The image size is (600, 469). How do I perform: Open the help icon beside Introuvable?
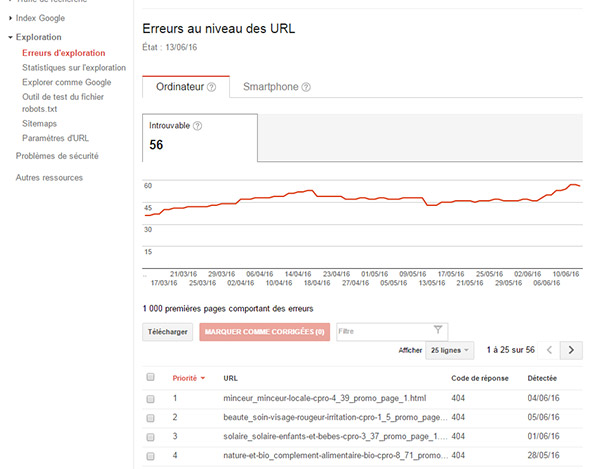197,126
